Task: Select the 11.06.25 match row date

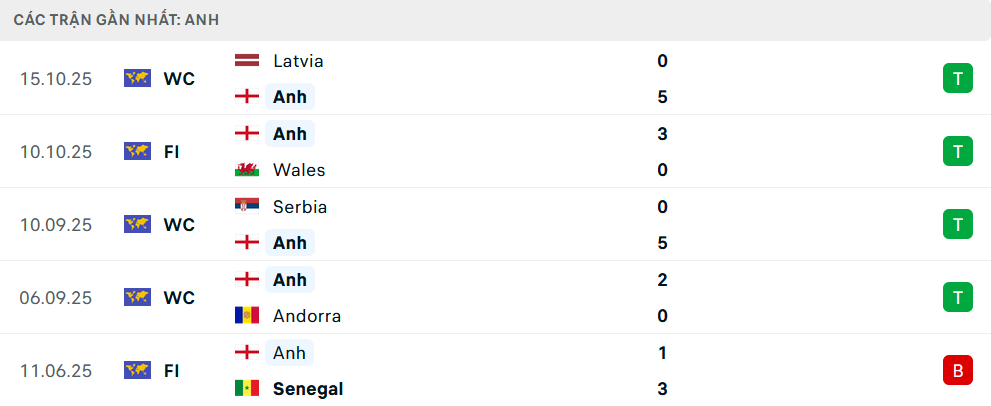Action: click(56, 371)
